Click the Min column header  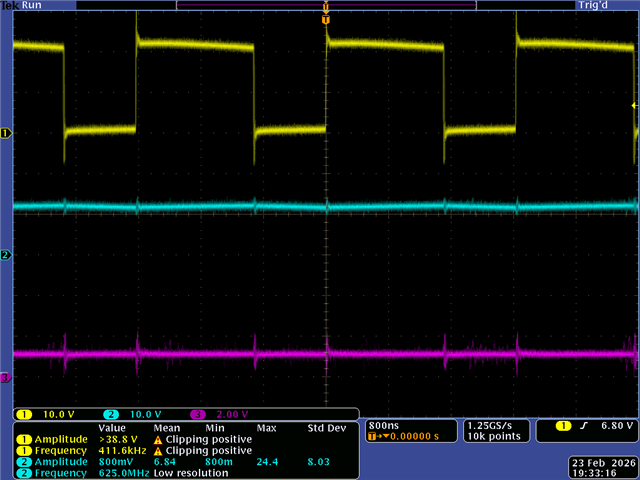tap(215, 428)
